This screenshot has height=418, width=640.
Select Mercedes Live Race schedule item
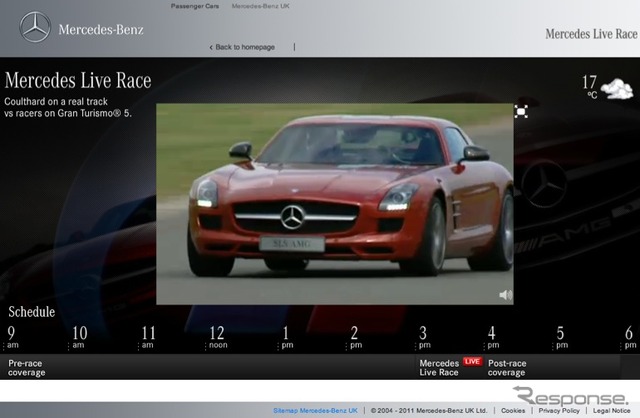(x=439, y=368)
